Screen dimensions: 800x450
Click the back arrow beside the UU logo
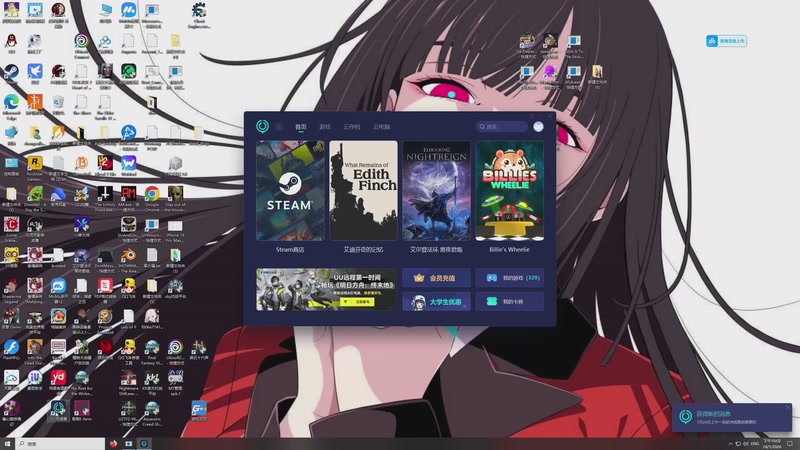pyautogui.click(x=279, y=127)
